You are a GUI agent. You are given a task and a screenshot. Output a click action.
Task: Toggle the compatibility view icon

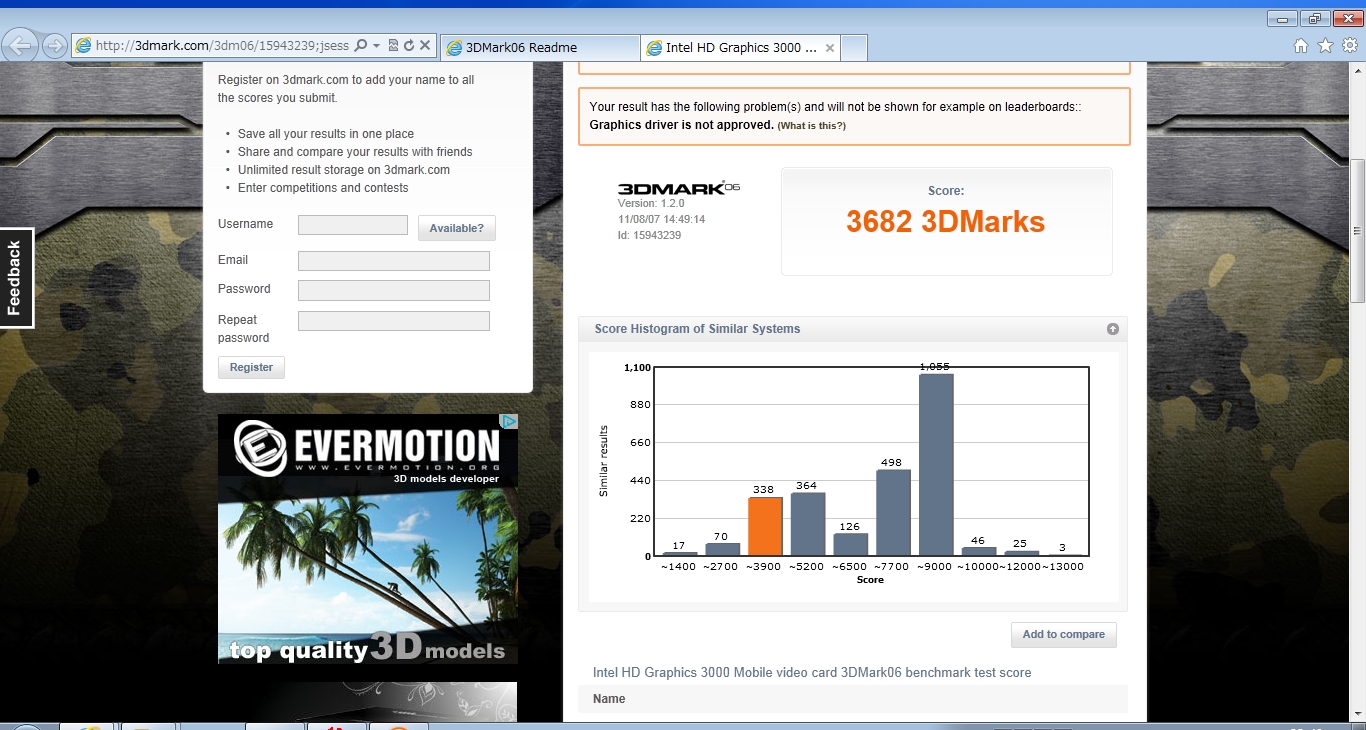(393, 46)
